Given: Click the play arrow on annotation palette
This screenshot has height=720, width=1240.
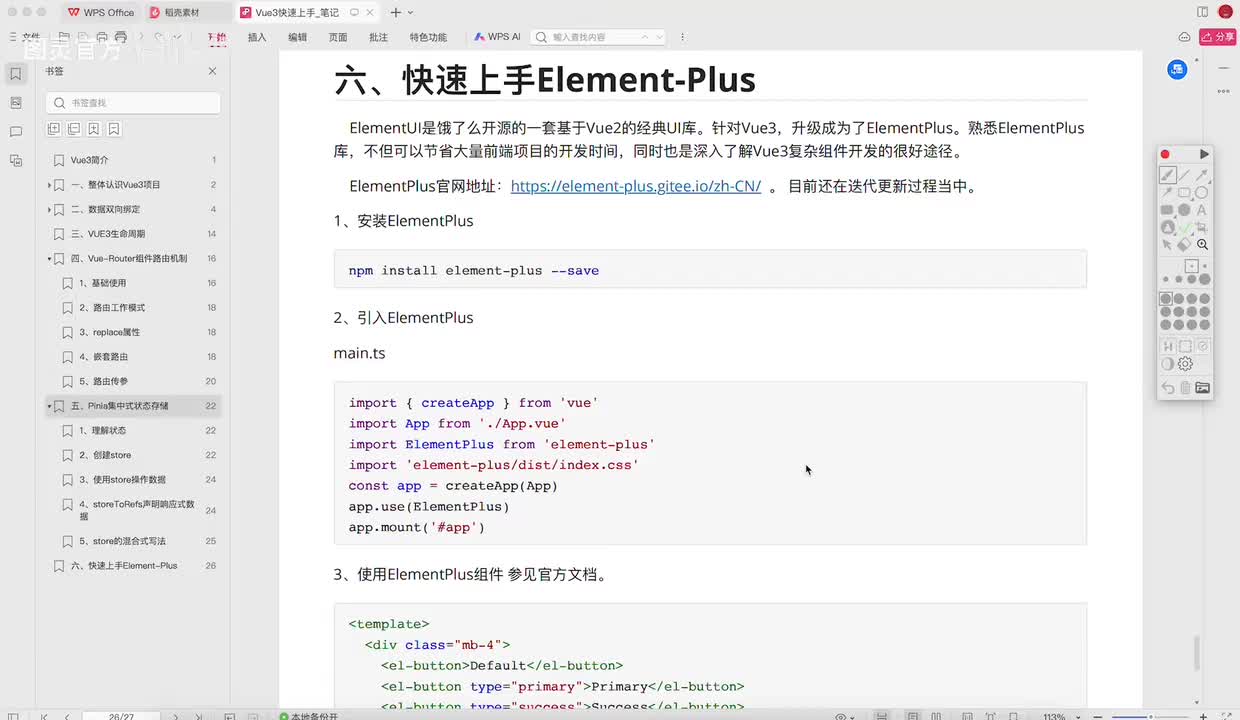Looking at the screenshot, I should (1204, 154).
